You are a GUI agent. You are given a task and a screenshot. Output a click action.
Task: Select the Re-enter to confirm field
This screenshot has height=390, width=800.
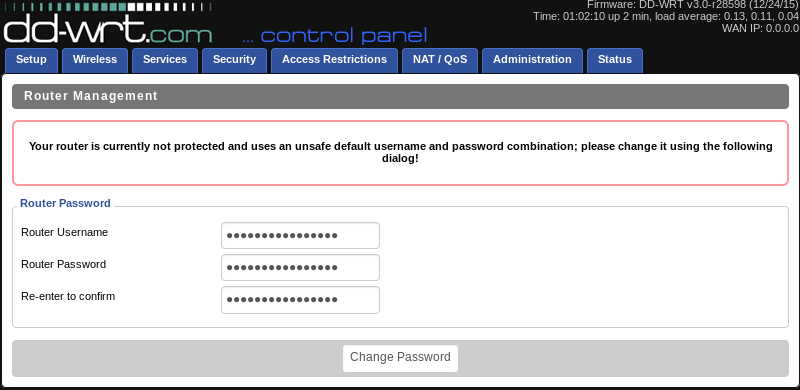(x=301, y=300)
